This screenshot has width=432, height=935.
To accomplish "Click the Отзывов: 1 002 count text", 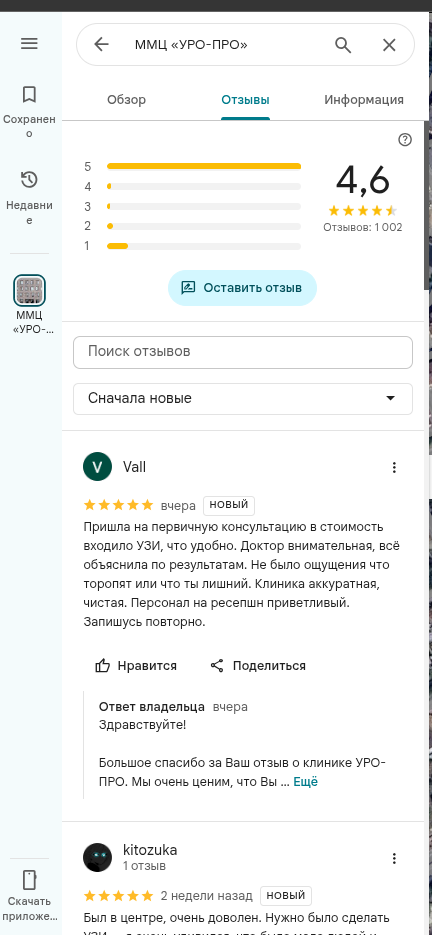I will (x=363, y=227).
